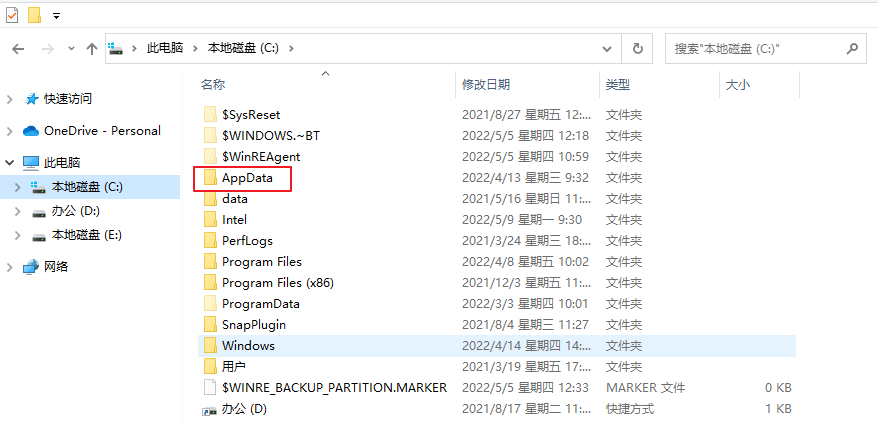Open the AppData folder icon
The image size is (878, 424).
[209, 178]
